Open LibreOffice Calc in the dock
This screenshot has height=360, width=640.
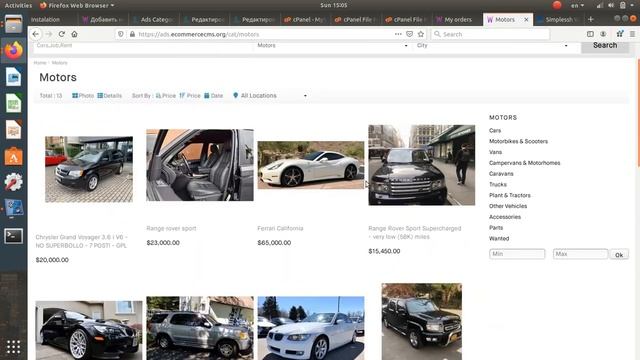point(13,103)
